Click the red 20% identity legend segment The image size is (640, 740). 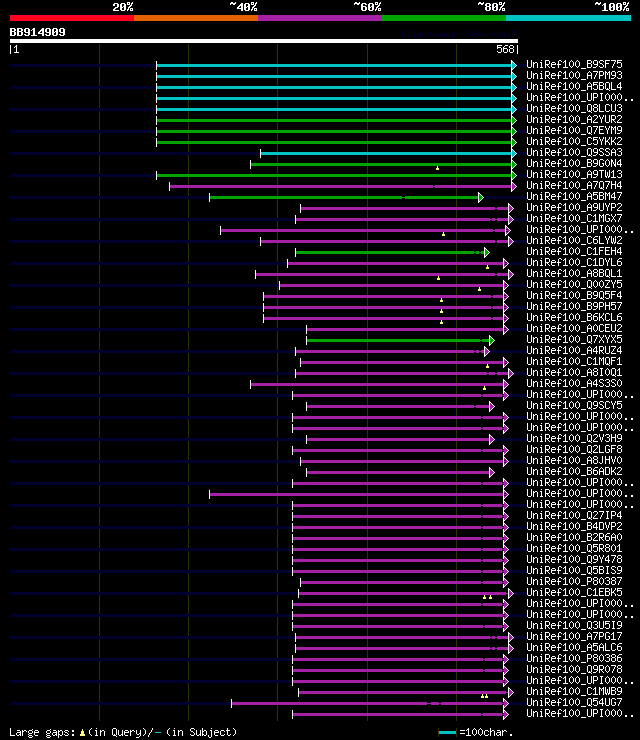pyautogui.click(x=72, y=18)
